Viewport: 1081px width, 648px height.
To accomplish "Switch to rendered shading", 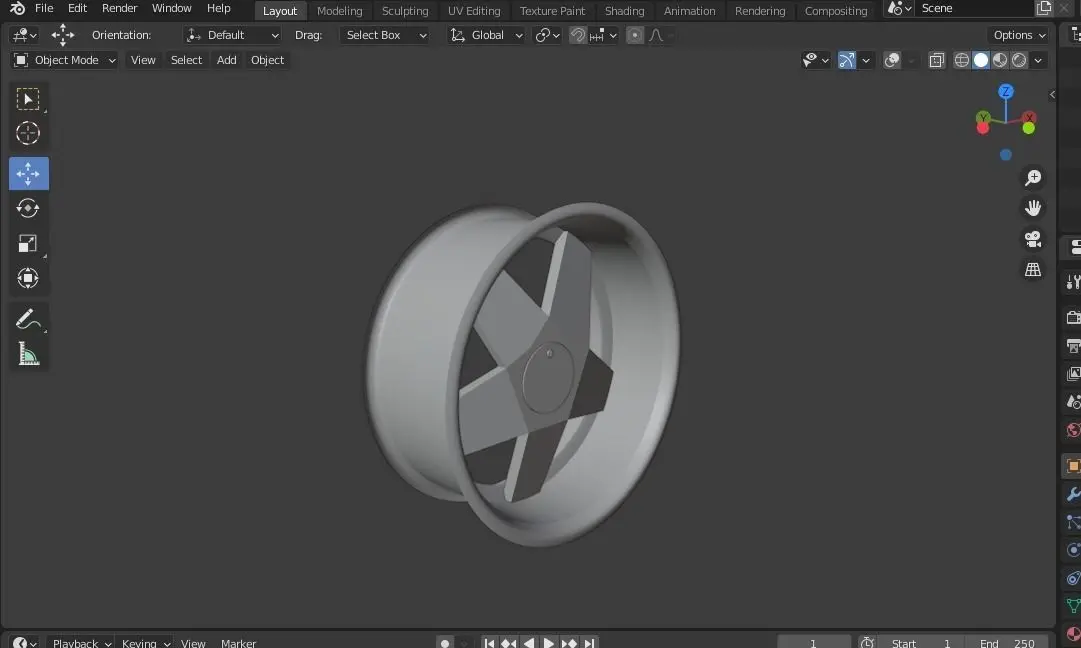I will click(1019, 60).
